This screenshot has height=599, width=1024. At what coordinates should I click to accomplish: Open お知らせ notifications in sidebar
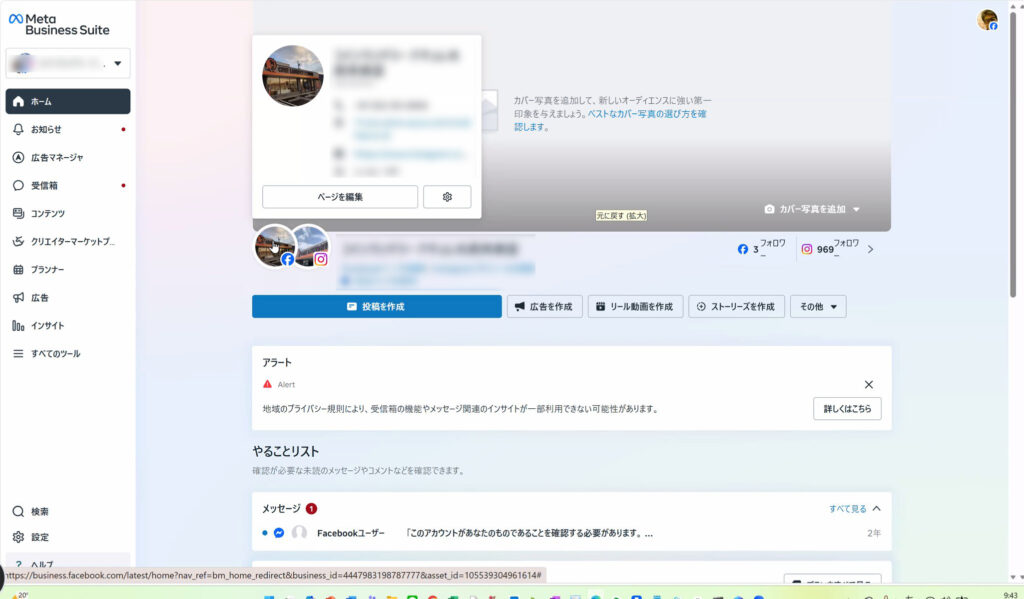pos(46,129)
